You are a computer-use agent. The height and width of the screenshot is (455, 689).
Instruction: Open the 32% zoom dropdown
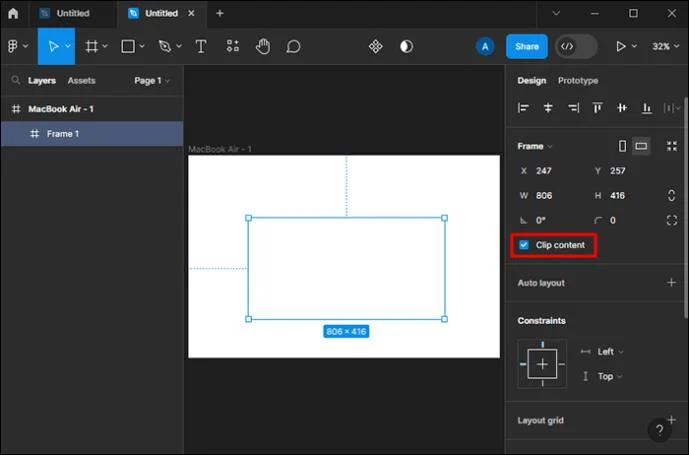coord(665,46)
